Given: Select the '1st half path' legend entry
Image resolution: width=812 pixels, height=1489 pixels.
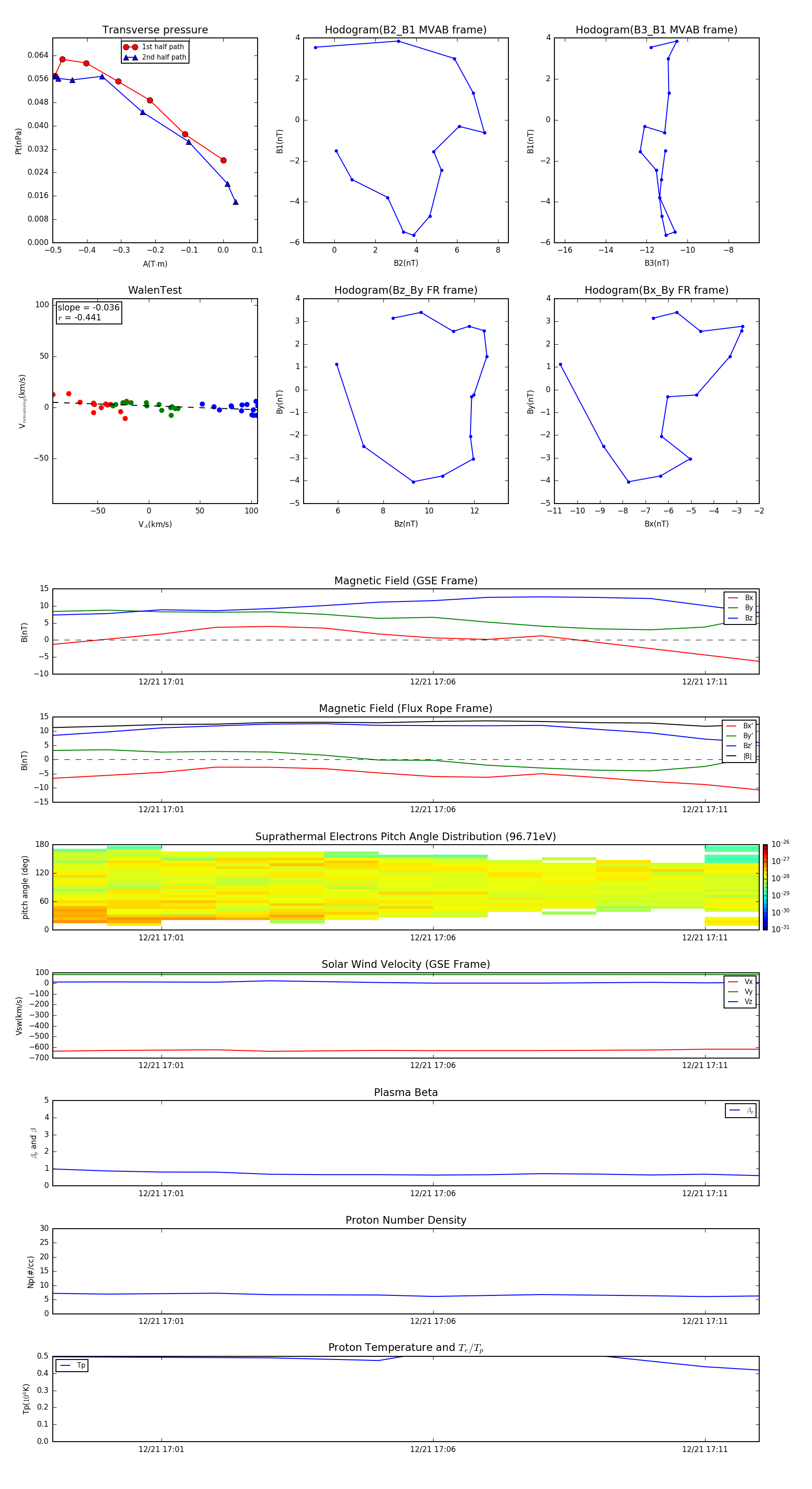Looking at the screenshot, I should coord(154,47).
